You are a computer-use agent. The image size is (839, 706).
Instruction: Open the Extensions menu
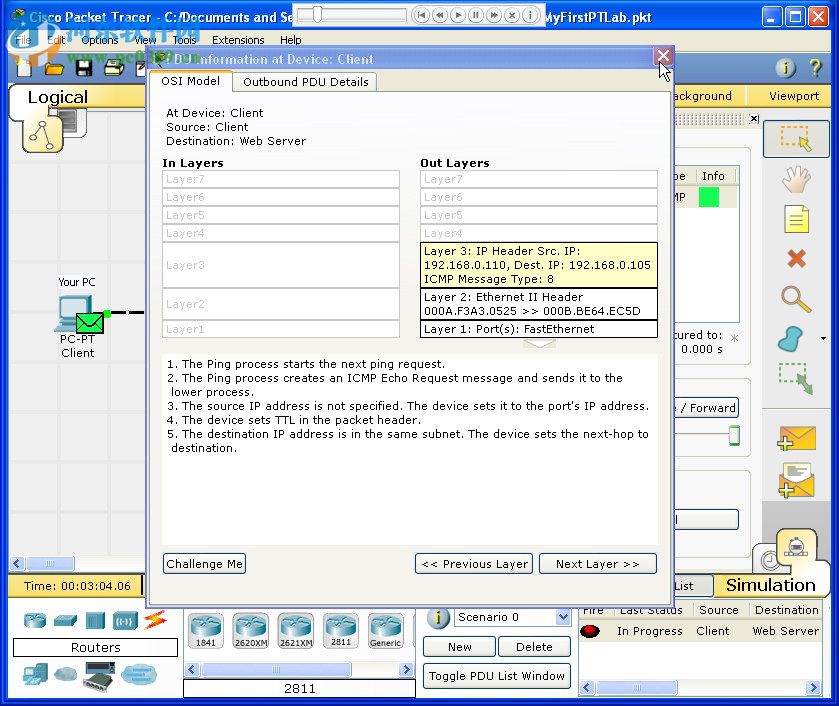pyautogui.click(x=238, y=40)
